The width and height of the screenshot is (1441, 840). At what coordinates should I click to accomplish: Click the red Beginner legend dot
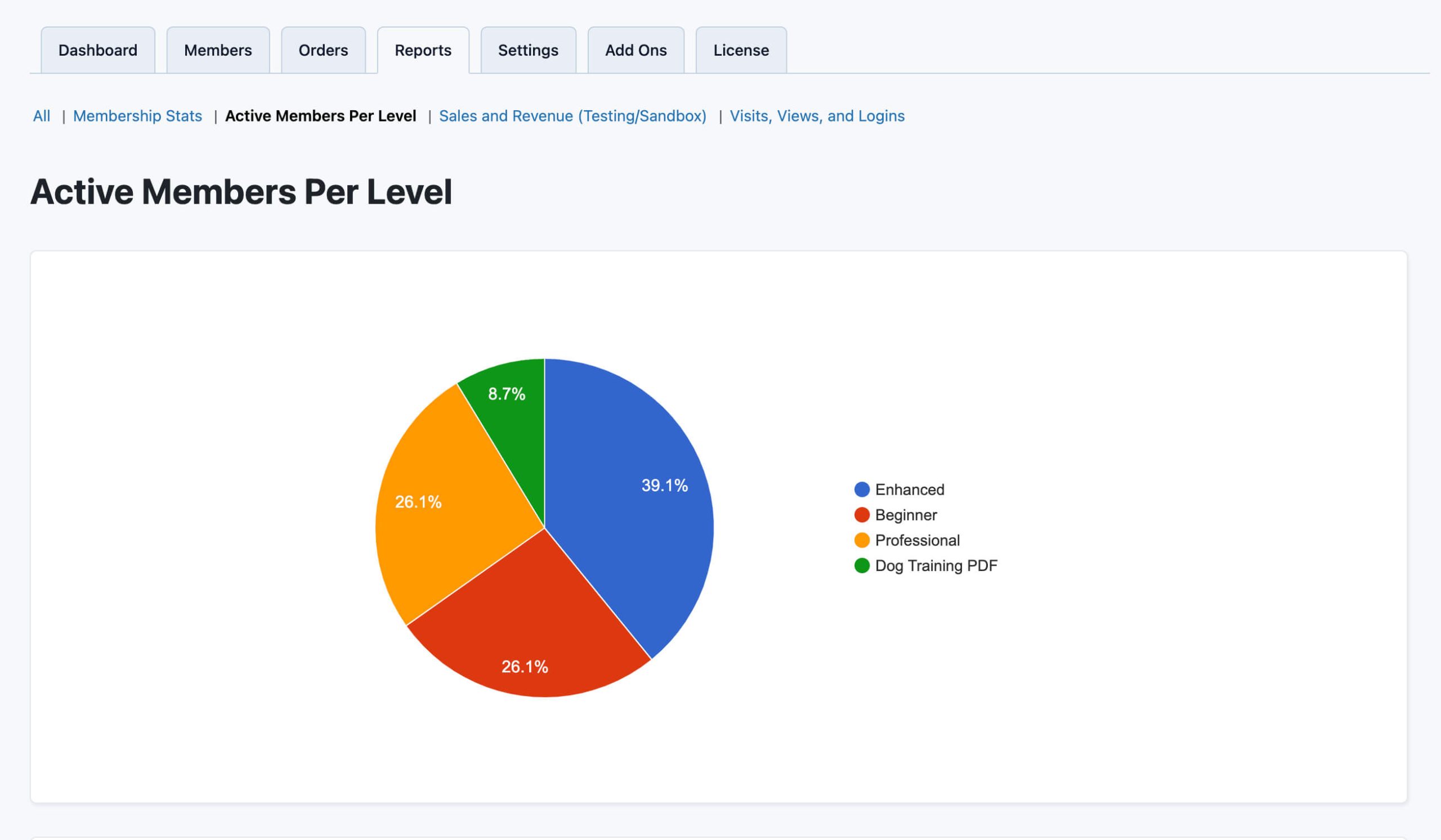862,515
